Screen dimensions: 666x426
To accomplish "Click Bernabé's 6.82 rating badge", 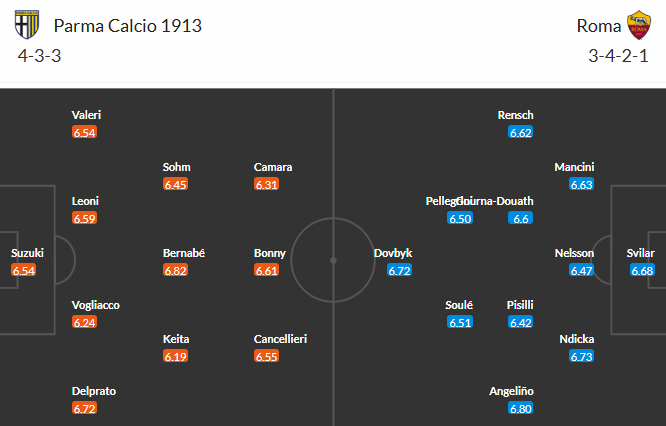I will tap(176, 271).
